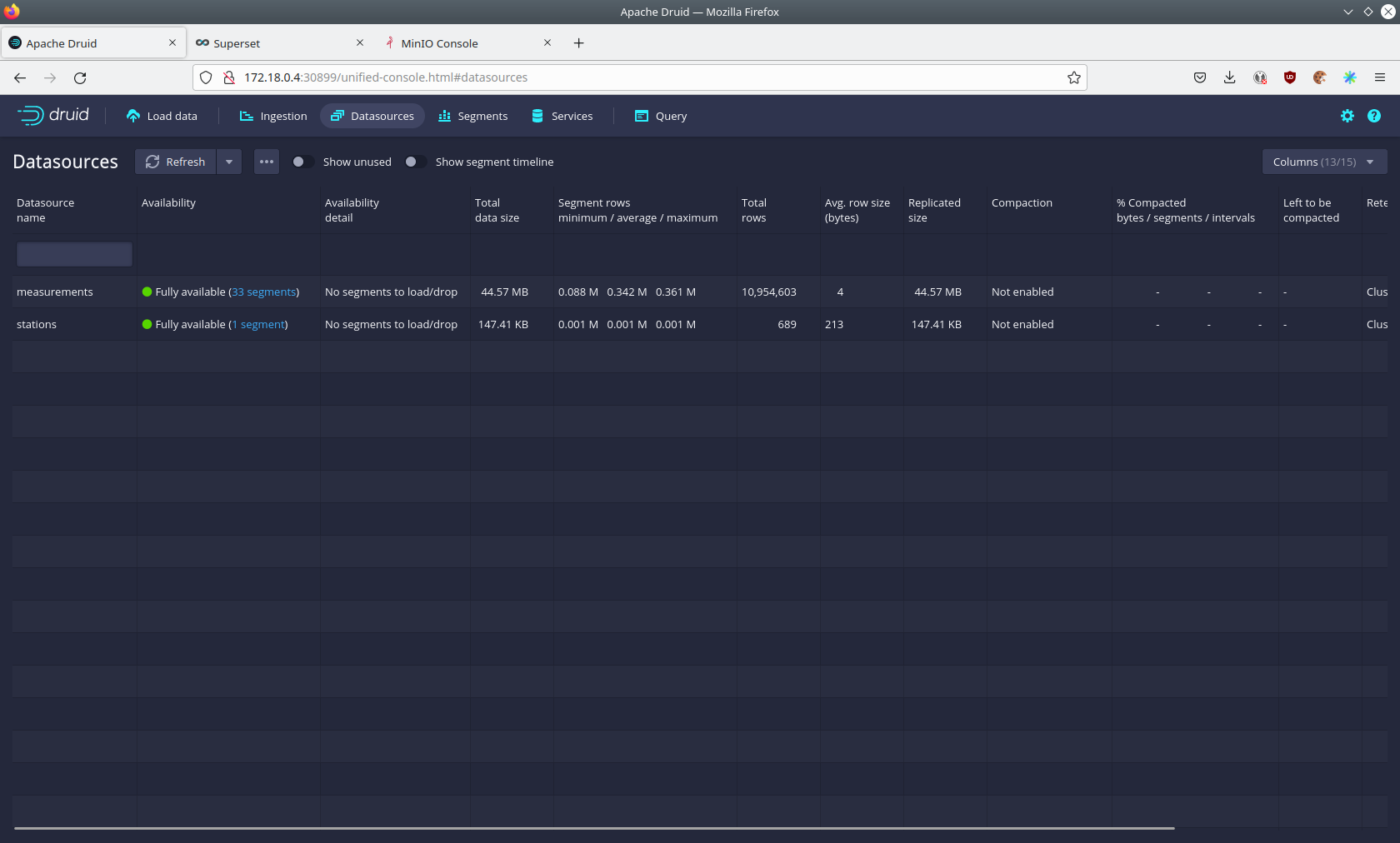The width and height of the screenshot is (1400, 843).
Task: Click the more actions ellipsis button
Action: 267,162
